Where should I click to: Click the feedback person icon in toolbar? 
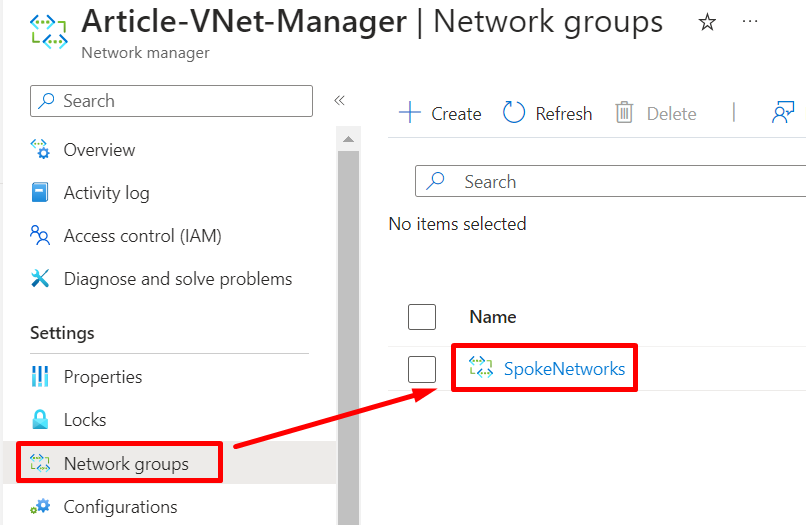[783, 112]
